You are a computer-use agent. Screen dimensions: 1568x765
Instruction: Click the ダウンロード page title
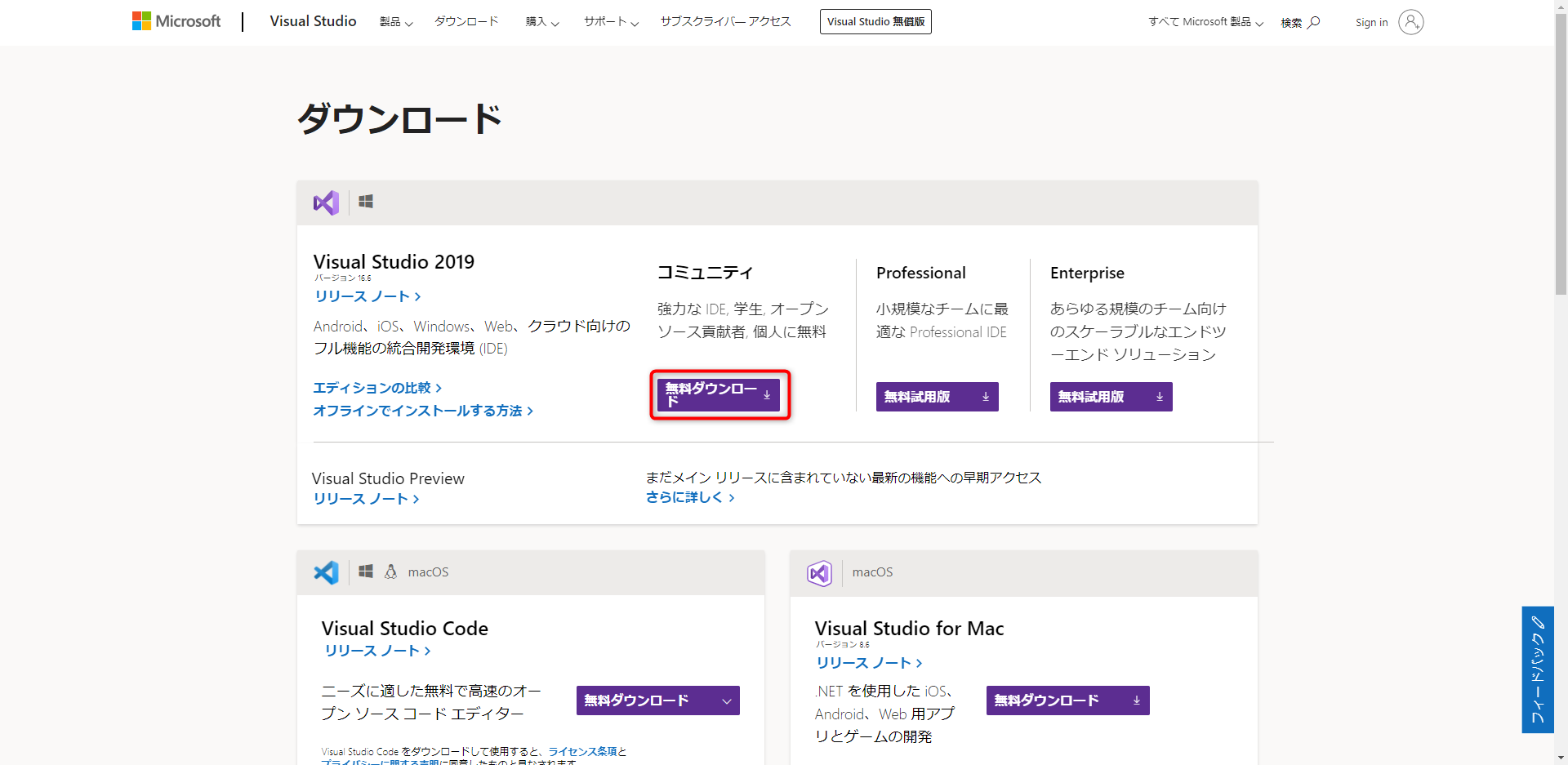click(x=399, y=119)
